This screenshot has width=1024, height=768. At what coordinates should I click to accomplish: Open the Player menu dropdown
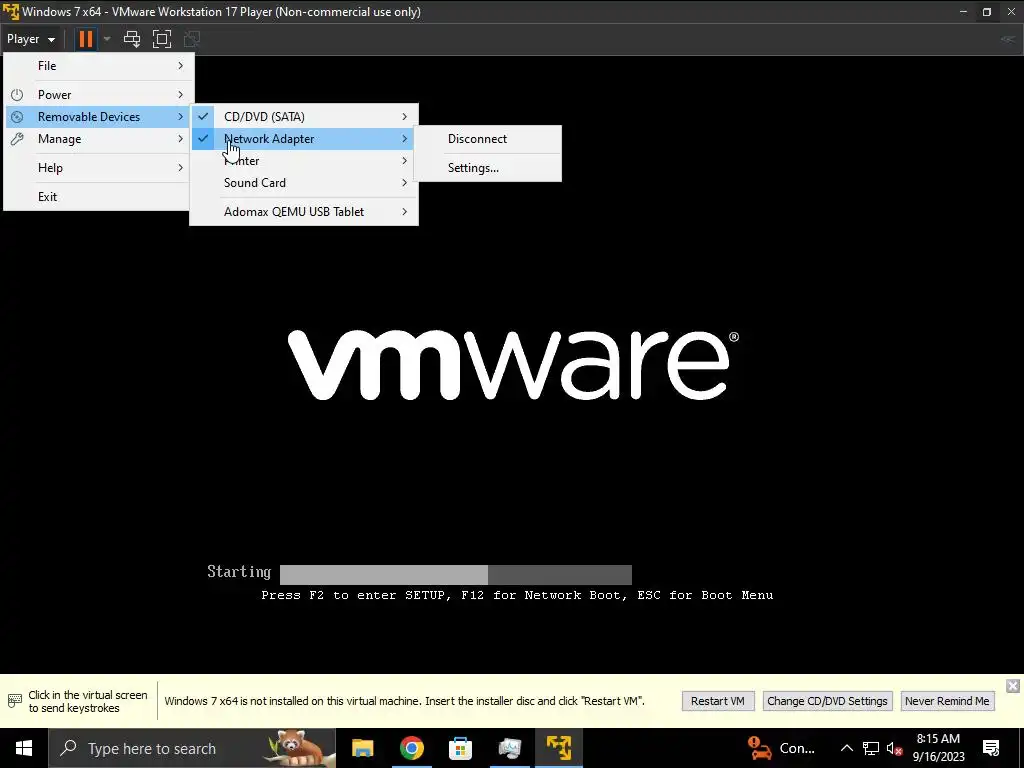tap(31, 39)
